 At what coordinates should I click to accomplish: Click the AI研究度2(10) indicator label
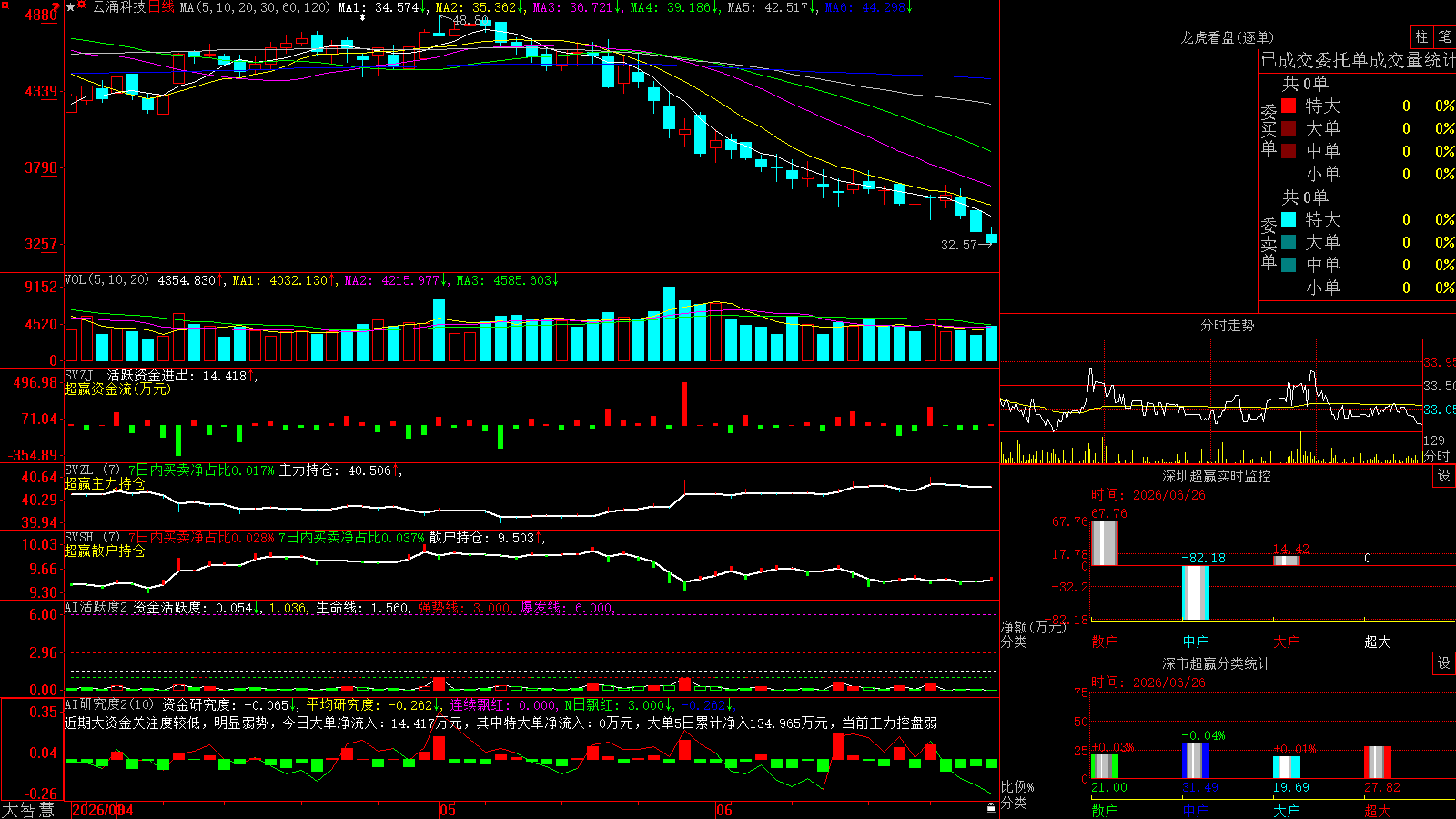click(x=110, y=704)
